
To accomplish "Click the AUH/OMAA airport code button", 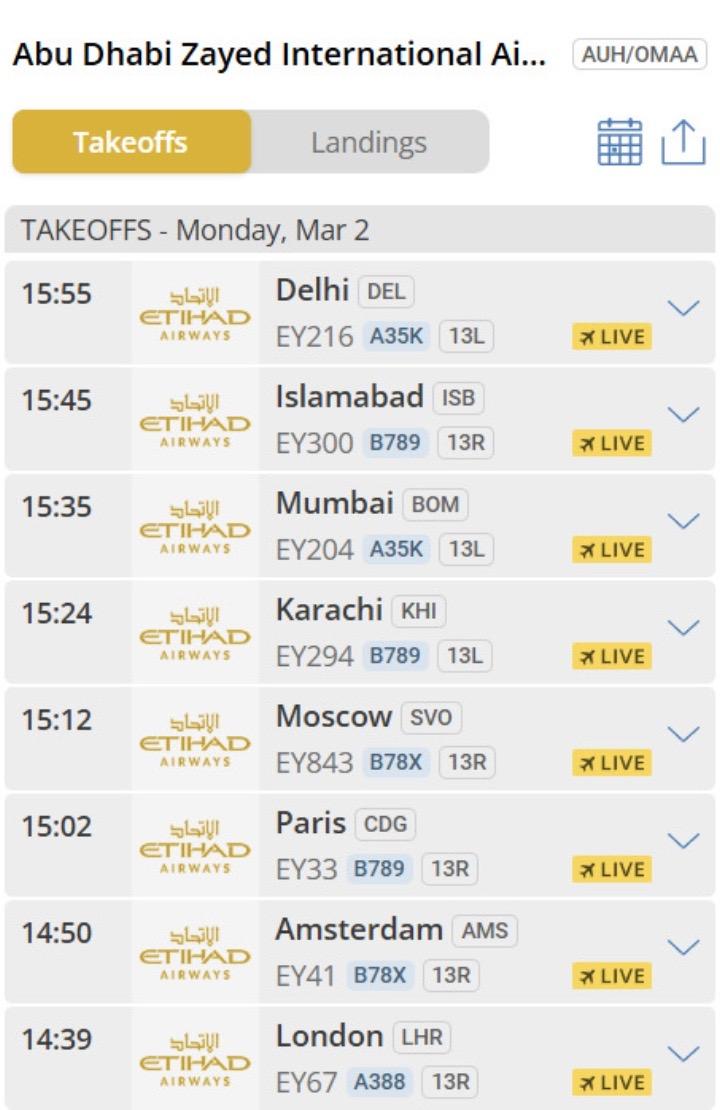I will (639, 55).
